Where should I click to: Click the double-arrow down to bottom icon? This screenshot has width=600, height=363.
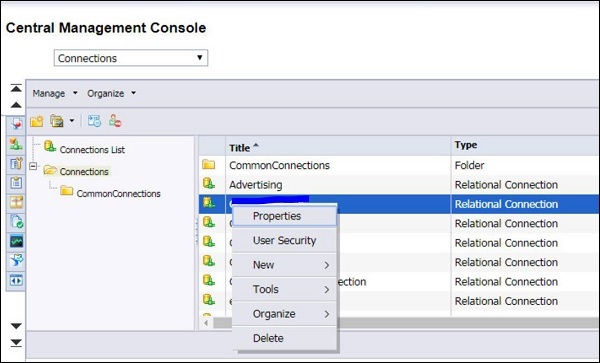pyautogui.click(x=16, y=343)
